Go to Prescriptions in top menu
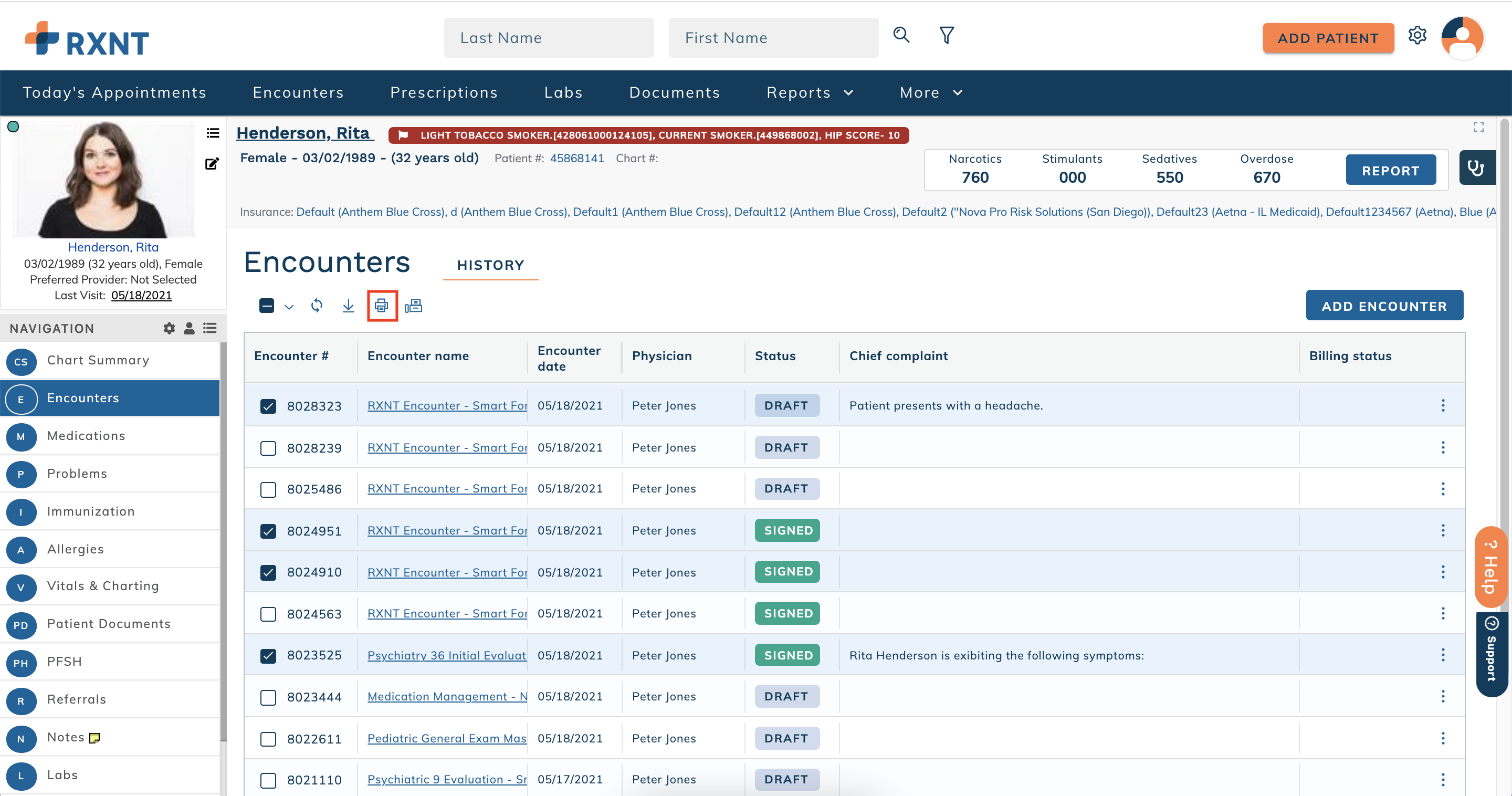1512x796 pixels. click(x=444, y=93)
